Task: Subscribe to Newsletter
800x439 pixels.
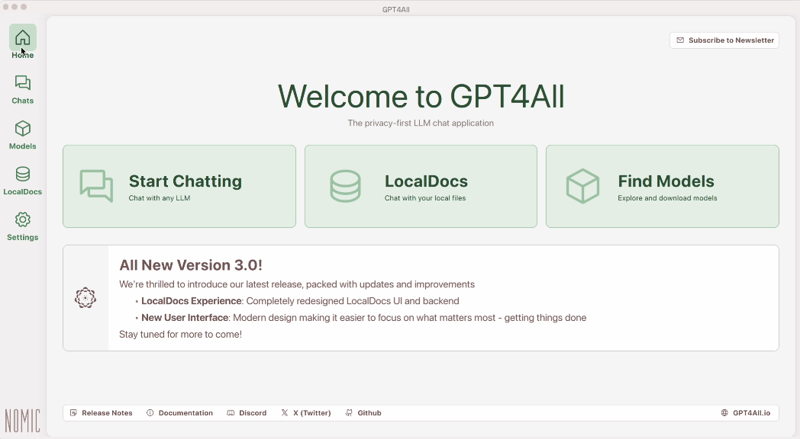Action: 724,40
